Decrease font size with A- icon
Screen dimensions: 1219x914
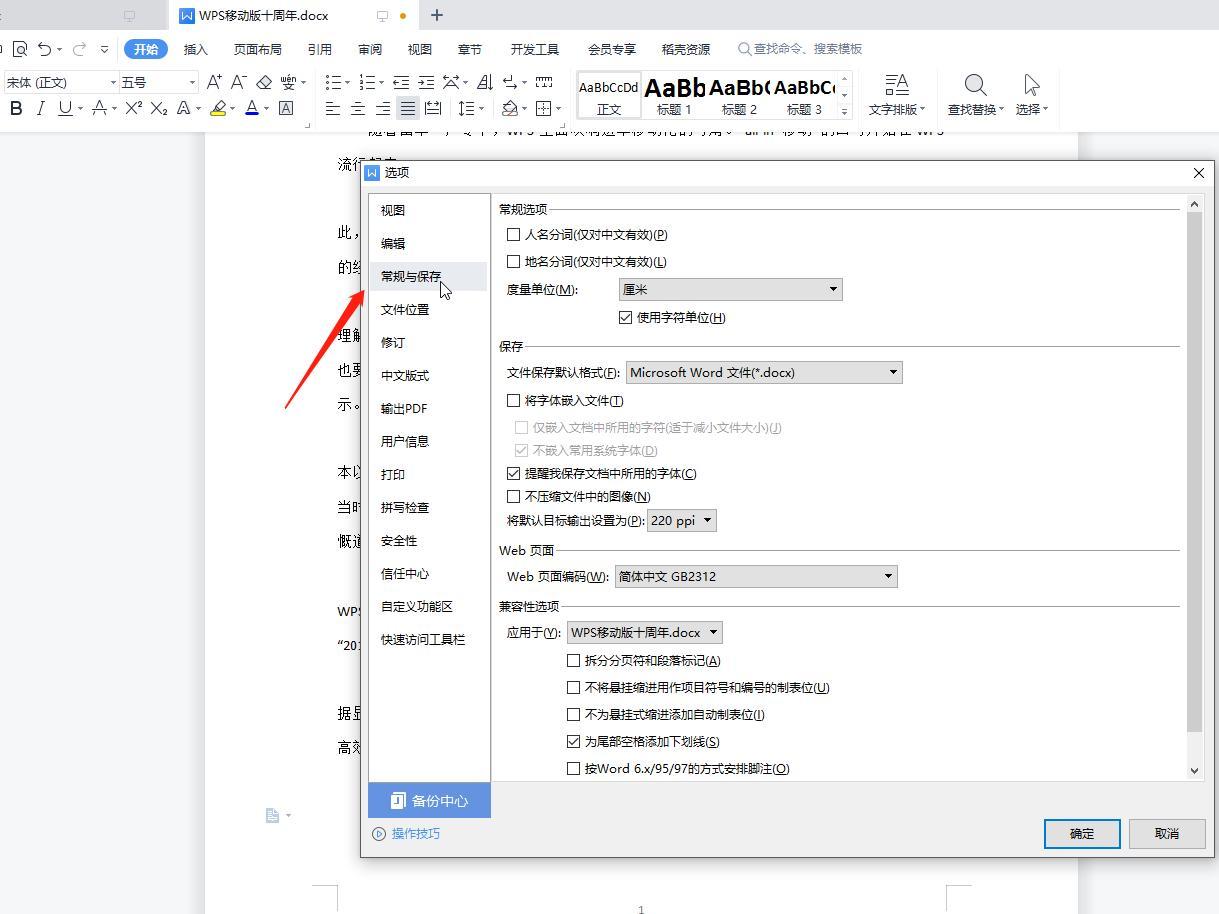[x=239, y=82]
